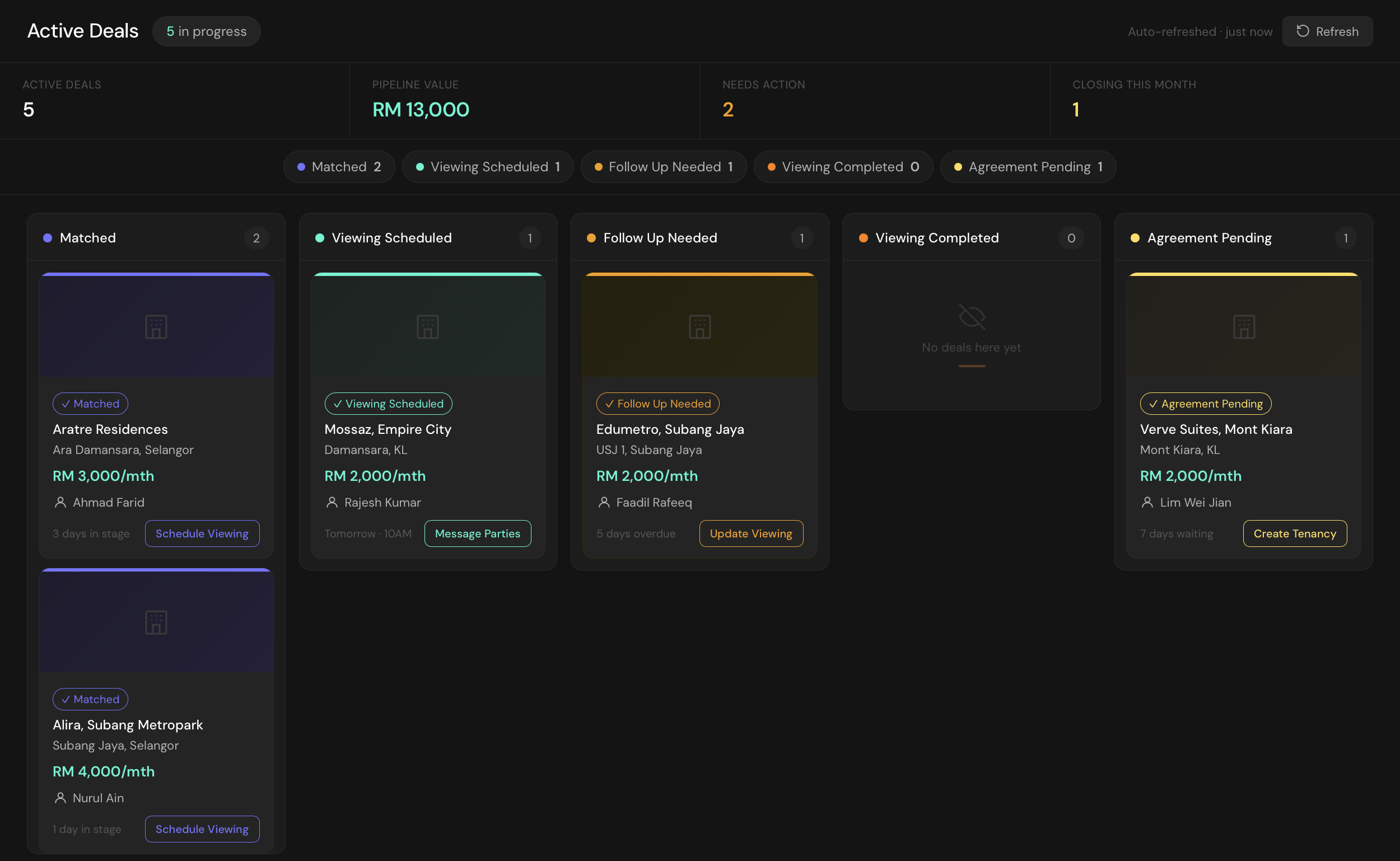Click the Needs Action count 2

(x=728, y=109)
